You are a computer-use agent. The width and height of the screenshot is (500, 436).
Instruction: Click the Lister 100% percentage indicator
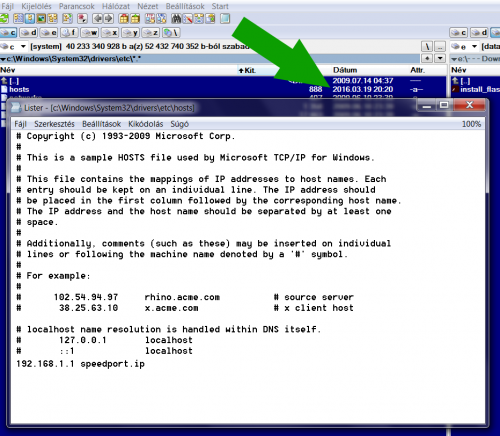(x=471, y=124)
